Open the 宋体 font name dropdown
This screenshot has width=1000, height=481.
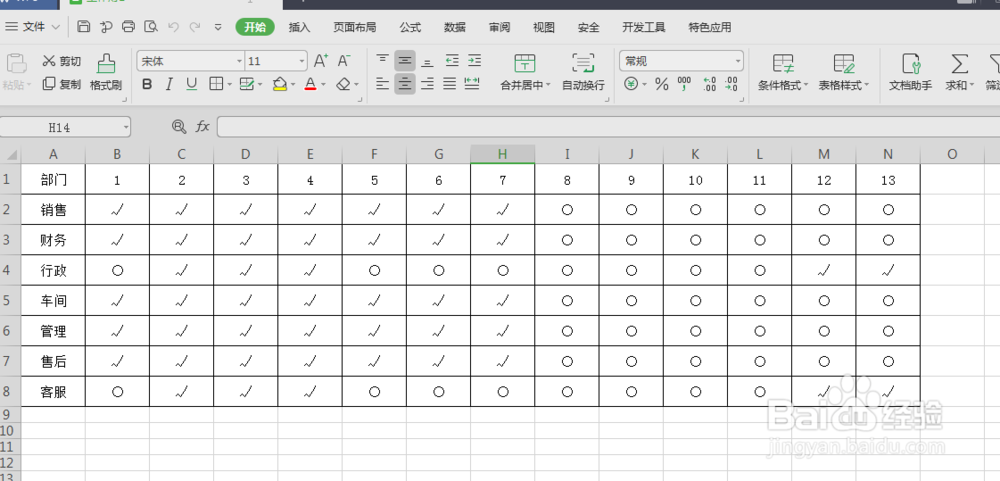point(240,61)
